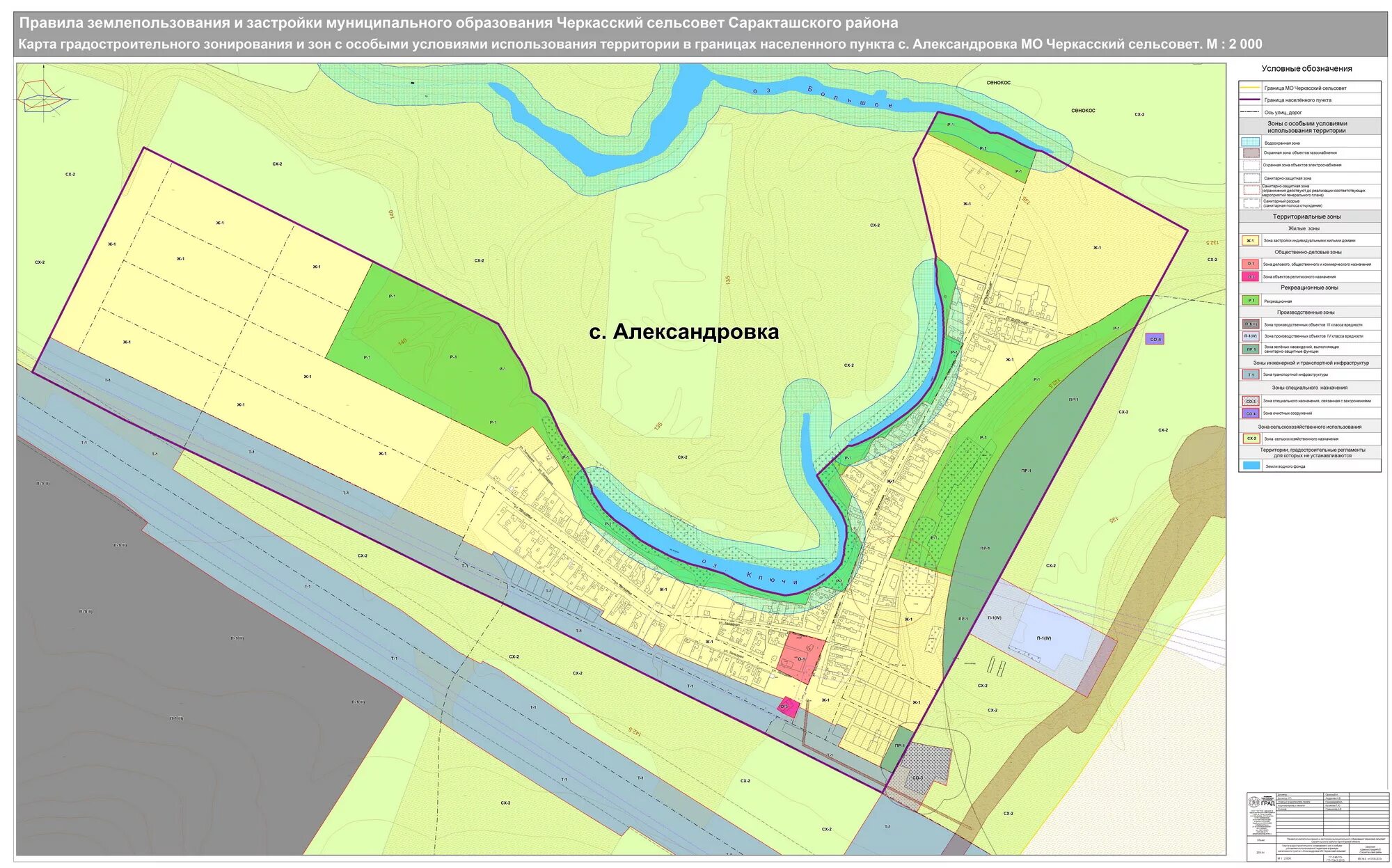Click the 'Производственные зоны' legend section header
The height and width of the screenshot is (868, 1392).
(x=1306, y=313)
